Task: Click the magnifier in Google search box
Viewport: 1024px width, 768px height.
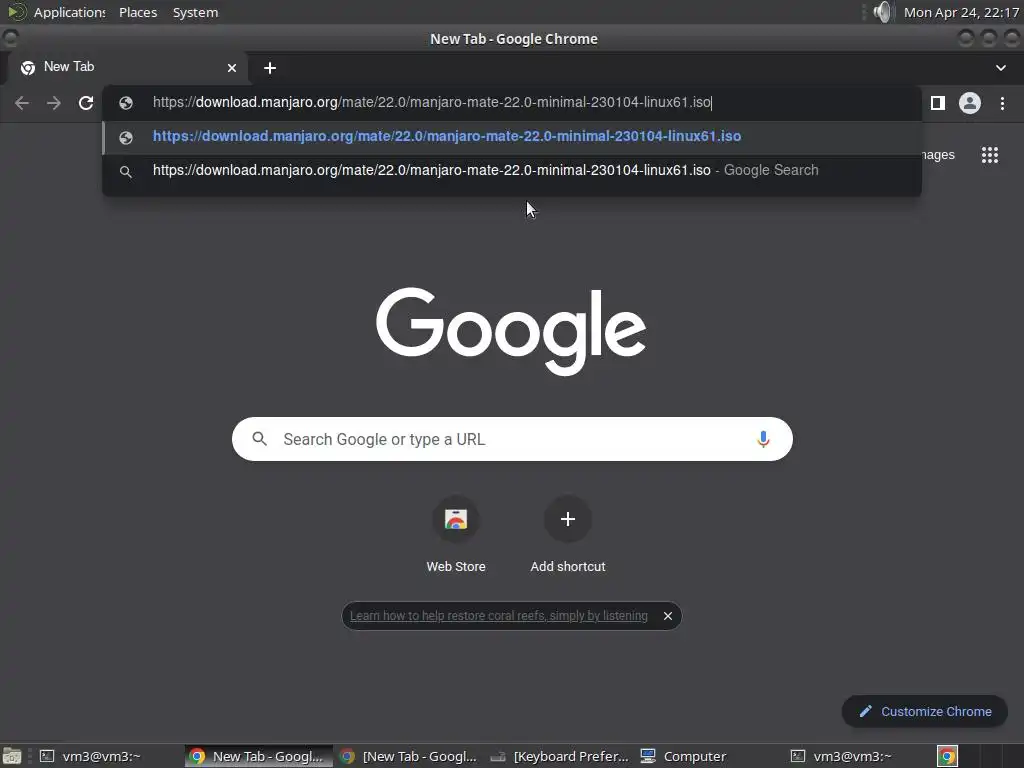Action: point(259,439)
